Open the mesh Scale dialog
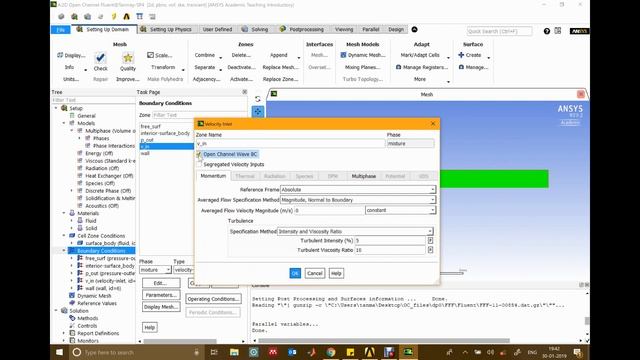Viewport: 640px width, 360px height. 160,55
